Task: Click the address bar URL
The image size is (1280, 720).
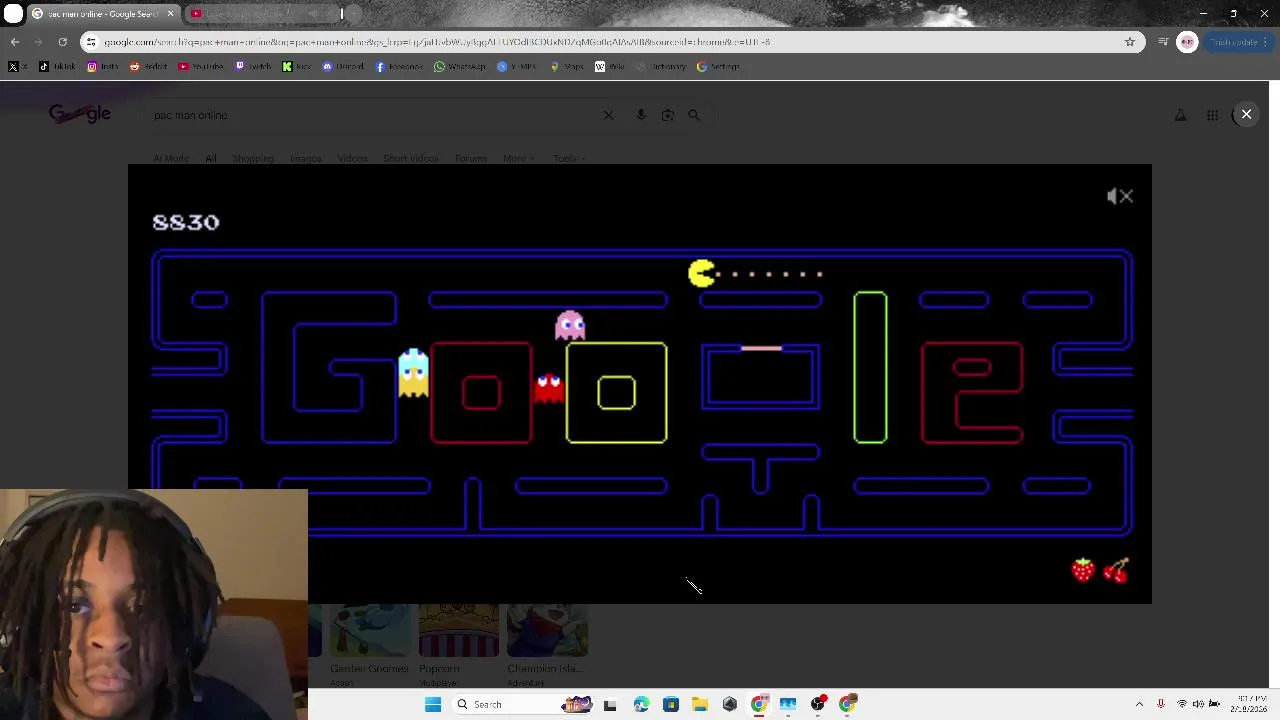Action: pos(437,42)
